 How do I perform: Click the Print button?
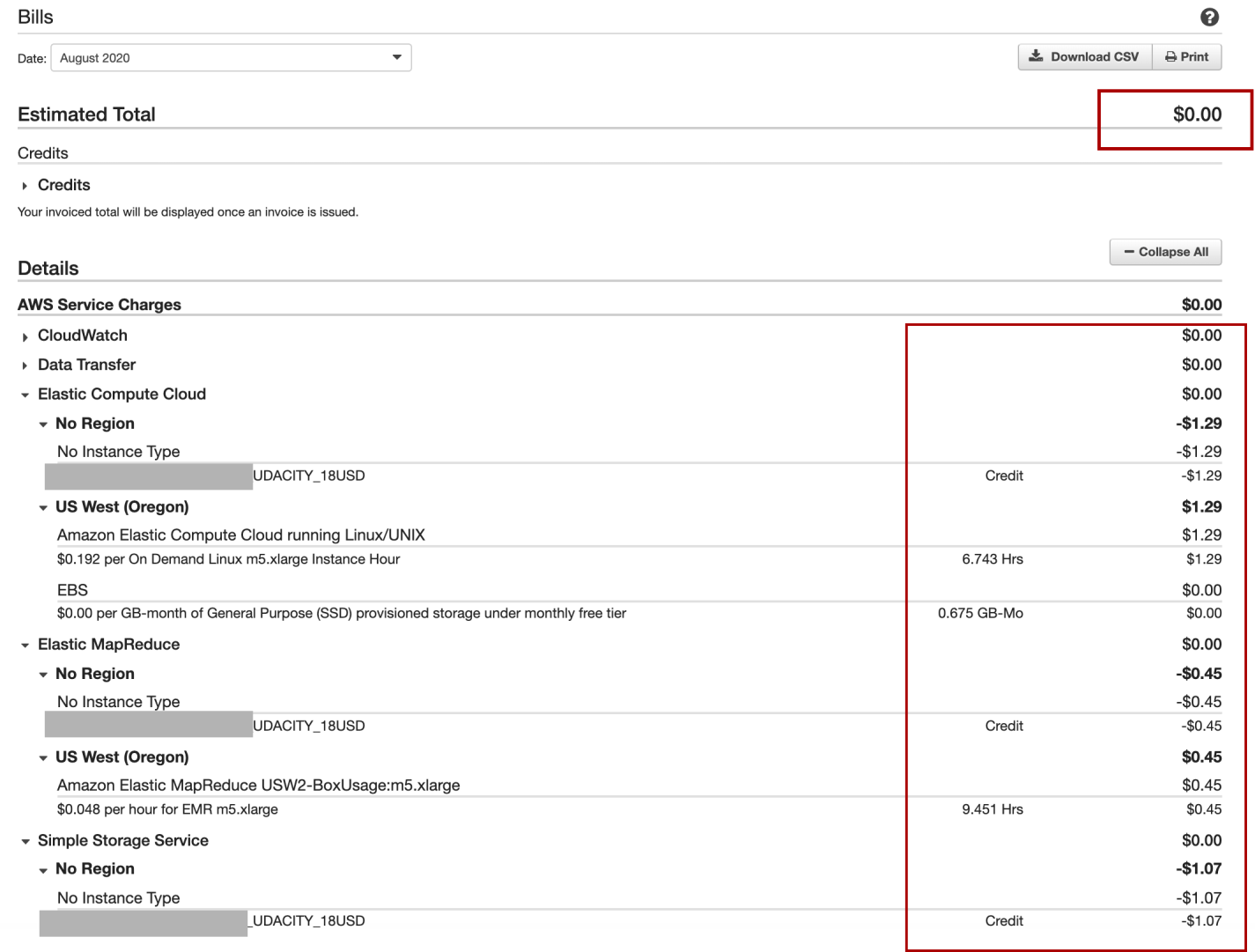[x=1186, y=56]
